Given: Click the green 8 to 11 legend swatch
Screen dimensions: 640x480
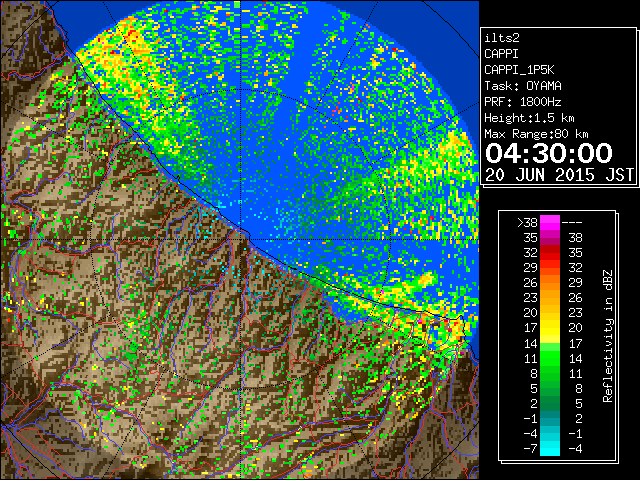Looking at the screenshot, I should [550, 373].
